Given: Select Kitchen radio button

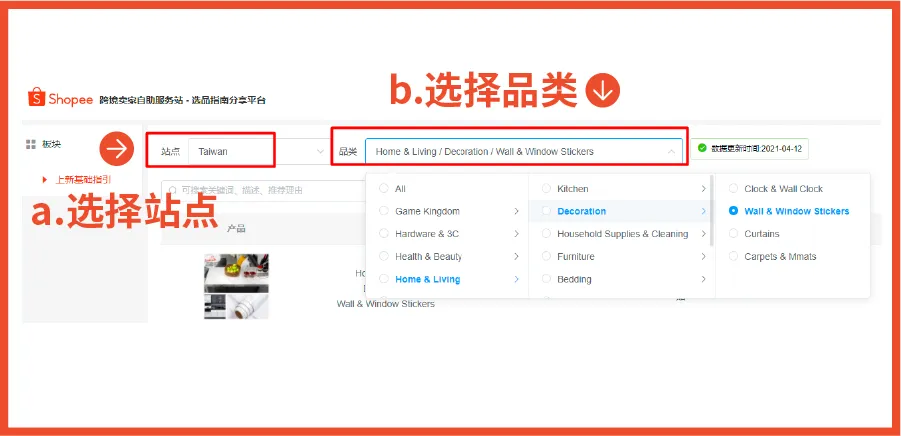Looking at the screenshot, I should 546,188.
